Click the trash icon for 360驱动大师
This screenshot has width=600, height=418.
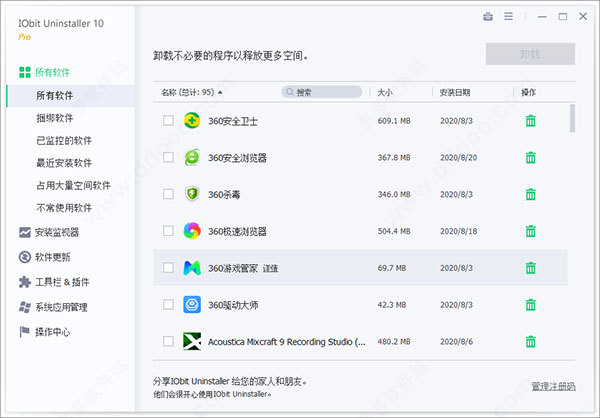tap(530, 305)
